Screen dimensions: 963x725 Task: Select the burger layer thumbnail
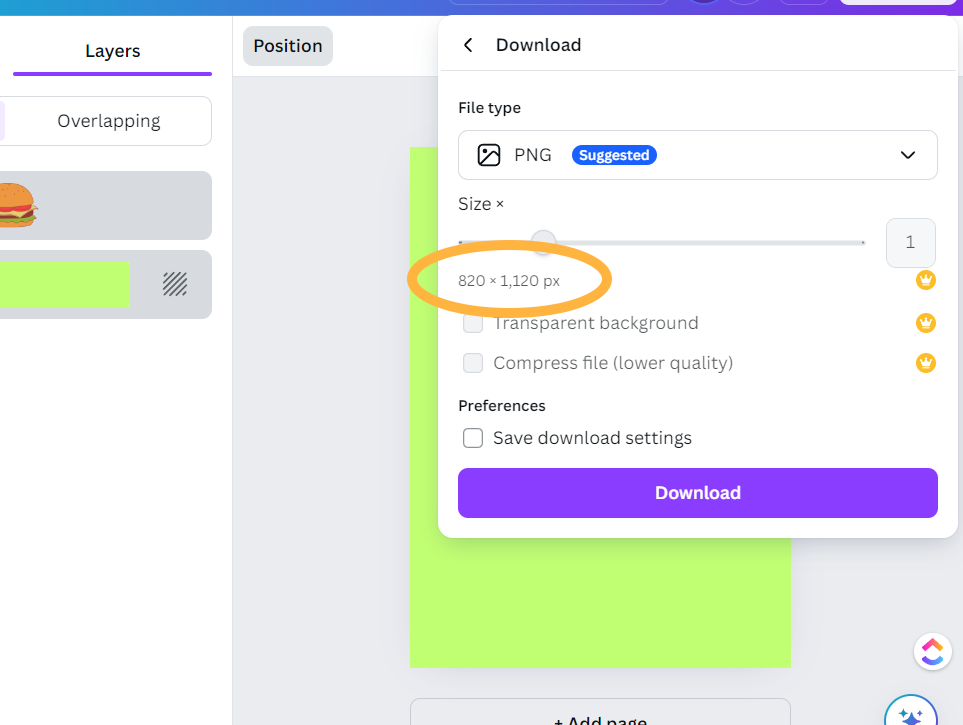[17, 205]
